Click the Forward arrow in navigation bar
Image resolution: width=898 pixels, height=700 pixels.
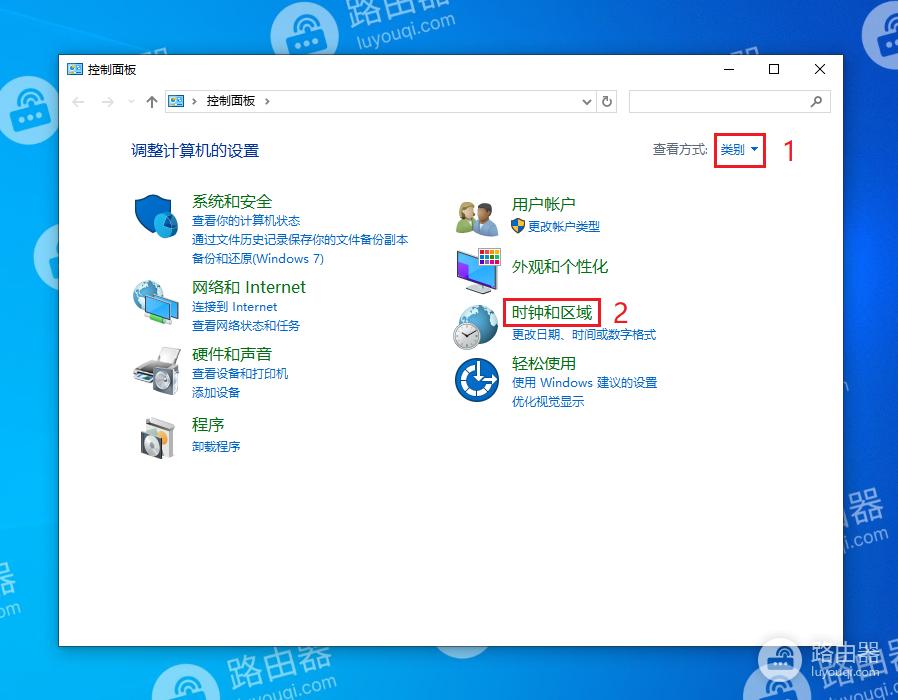107,102
